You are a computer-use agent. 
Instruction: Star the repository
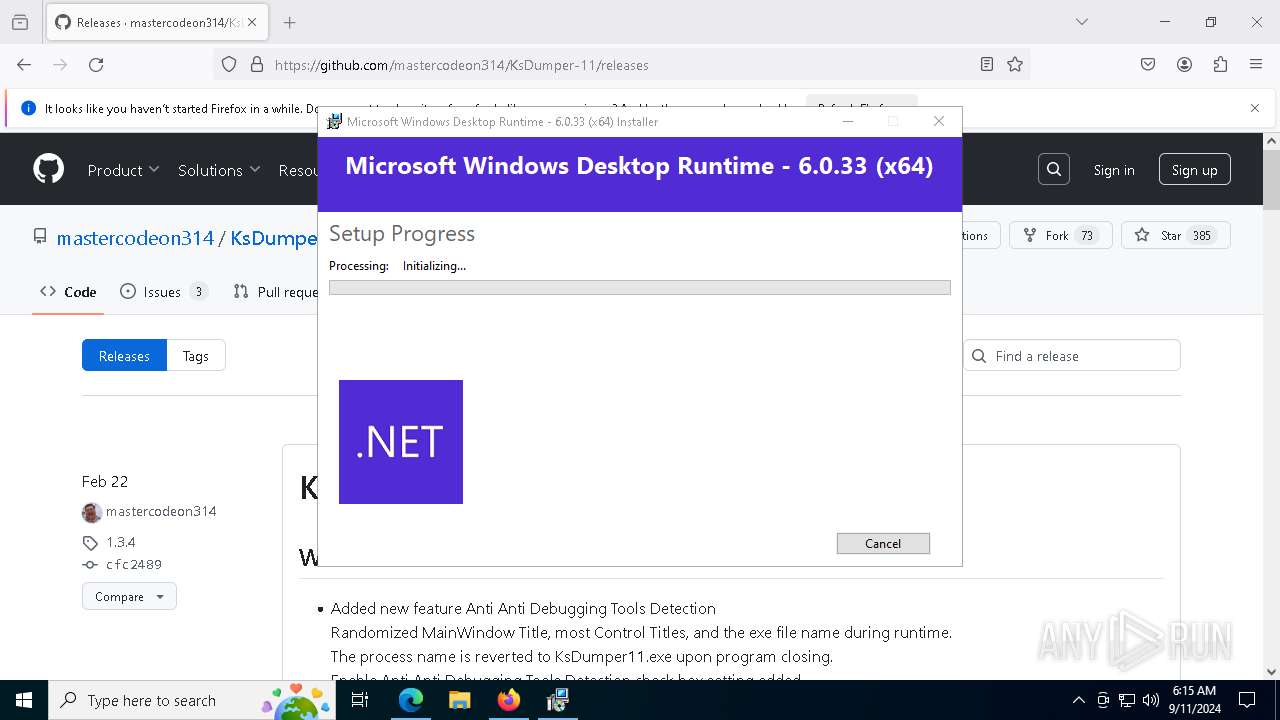tap(1175, 235)
